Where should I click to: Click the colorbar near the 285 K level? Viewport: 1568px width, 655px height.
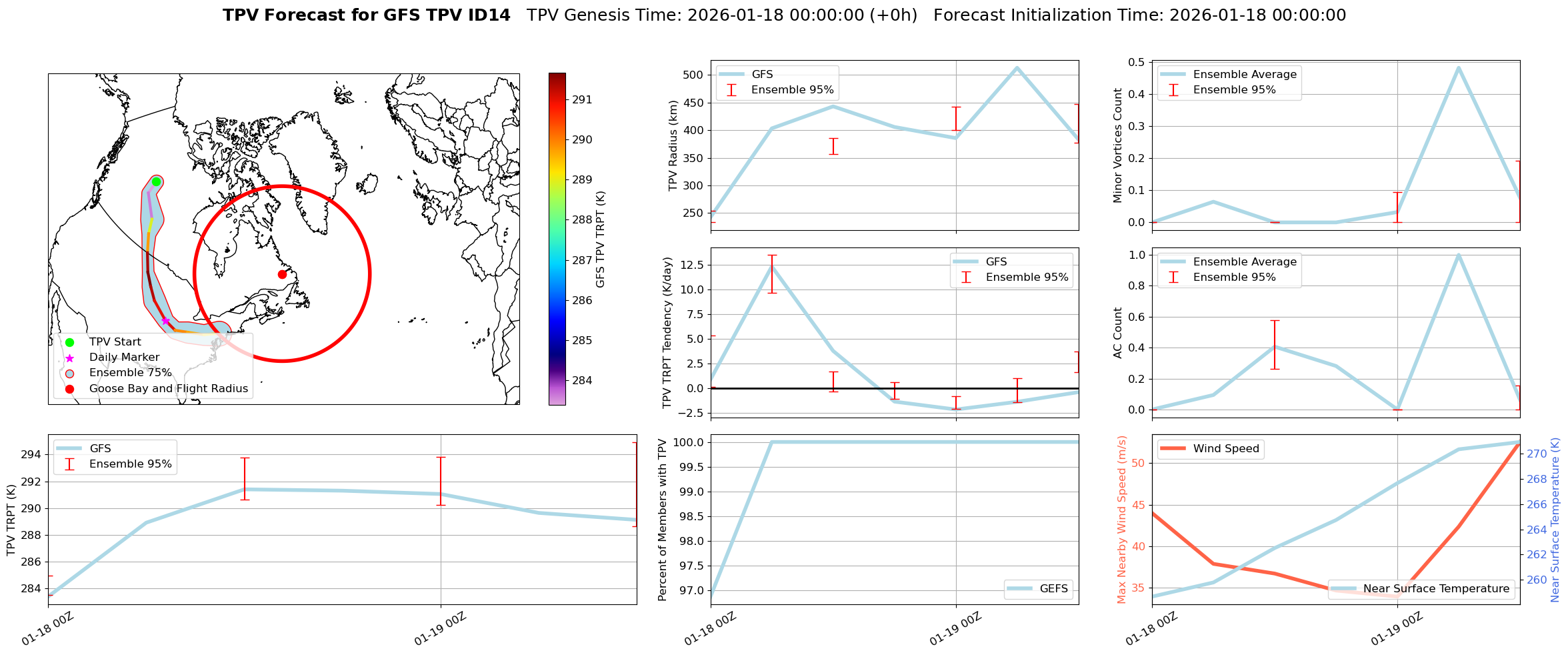click(x=557, y=340)
